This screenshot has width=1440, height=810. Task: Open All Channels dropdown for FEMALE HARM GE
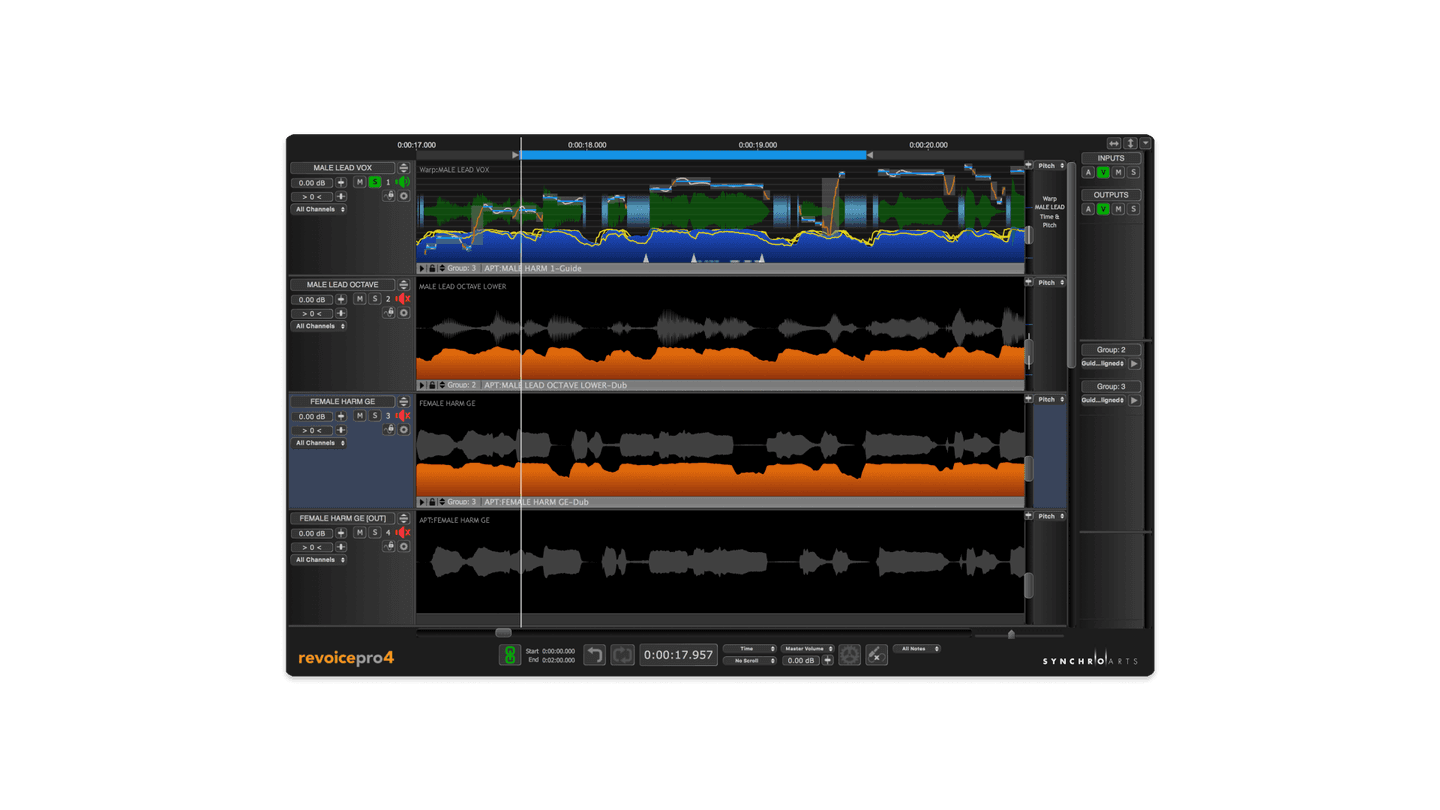319,443
